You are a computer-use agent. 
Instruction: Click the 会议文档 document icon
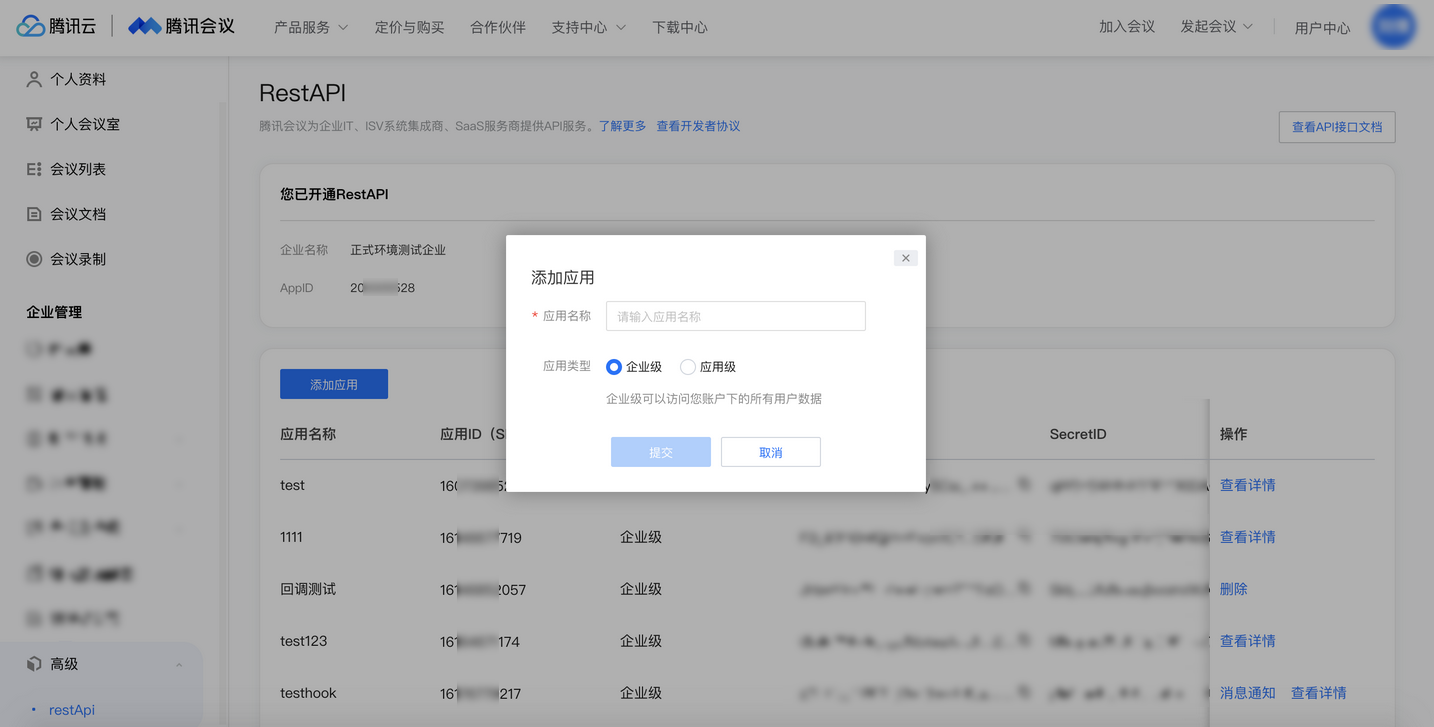coord(34,214)
